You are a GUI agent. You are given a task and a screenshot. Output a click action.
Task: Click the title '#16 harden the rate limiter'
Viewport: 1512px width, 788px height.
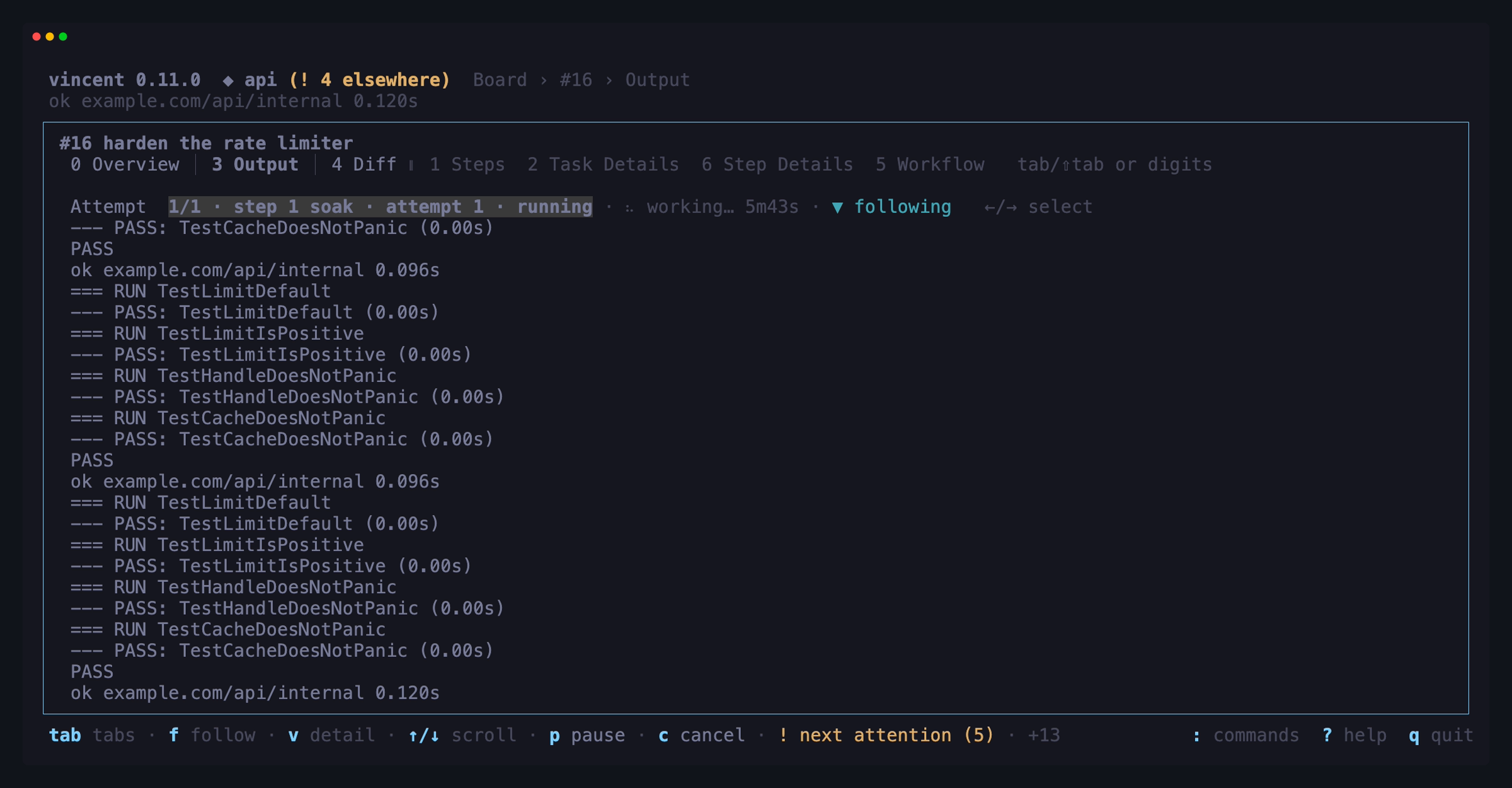tap(206, 143)
